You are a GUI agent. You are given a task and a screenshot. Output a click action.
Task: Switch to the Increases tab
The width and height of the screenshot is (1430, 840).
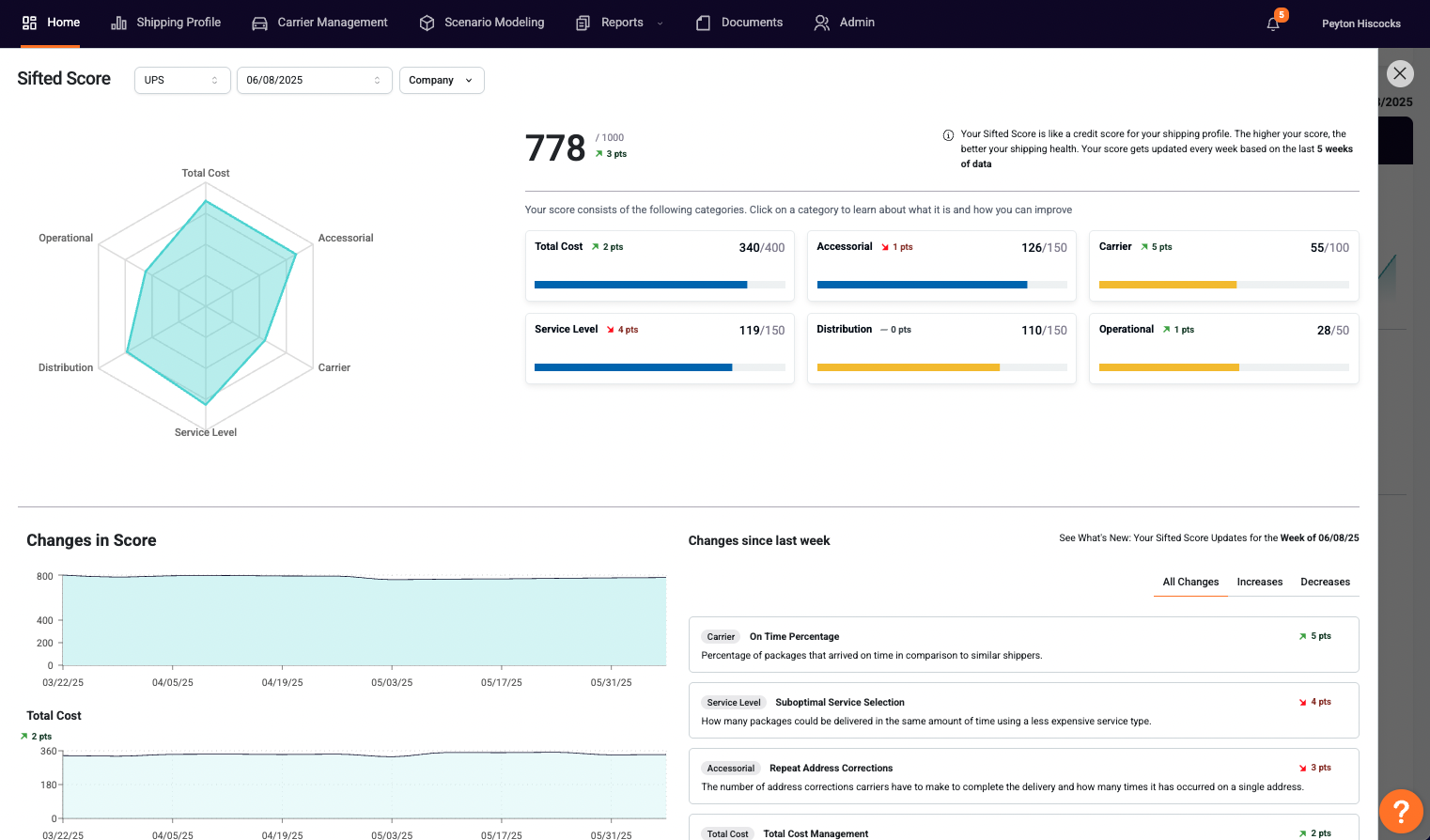click(x=1259, y=583)
